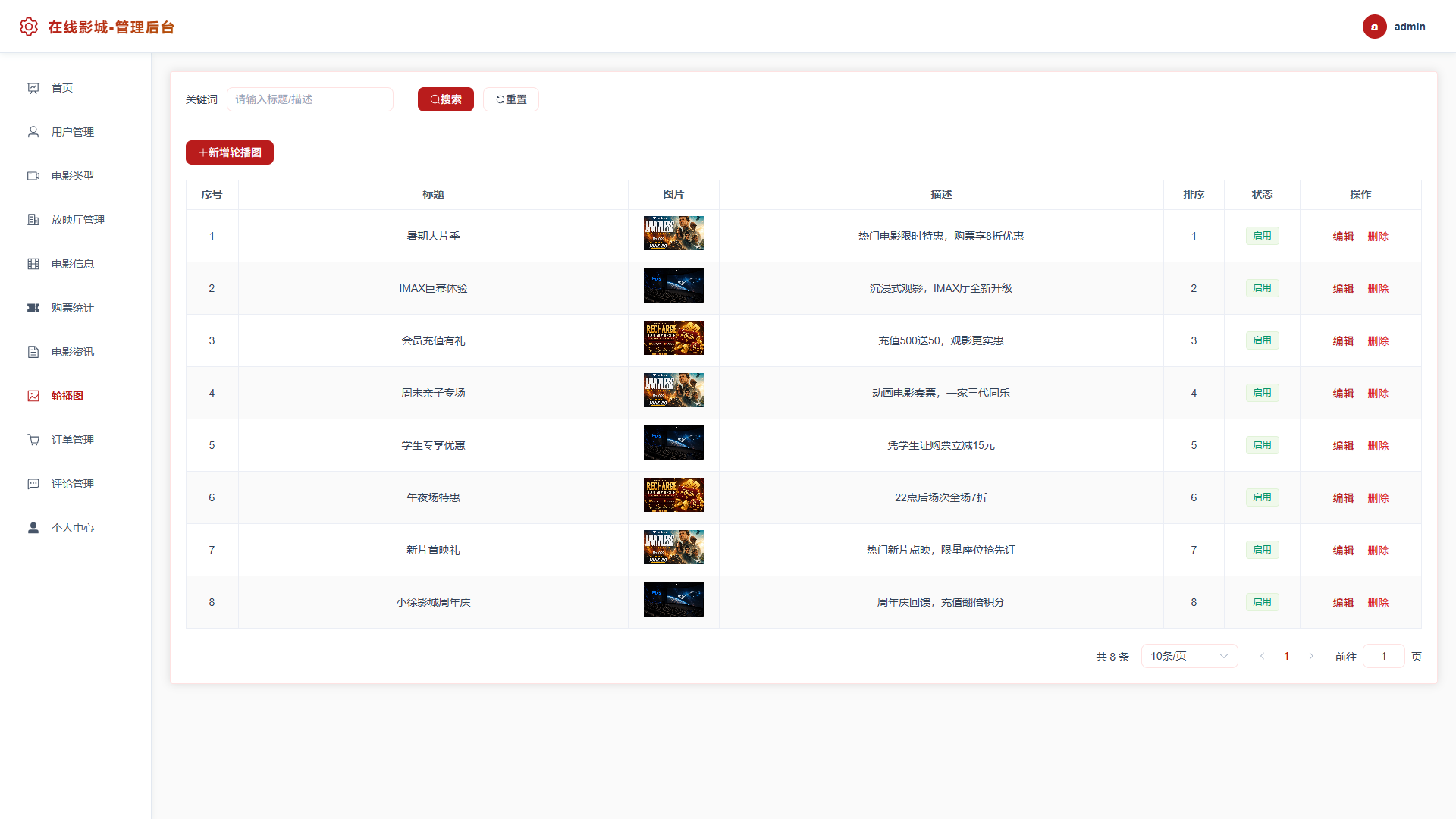Screen dimensions: 1456x819
Task: Open 电影类型 camera icon in sidebar
Action: click(33, 176)
